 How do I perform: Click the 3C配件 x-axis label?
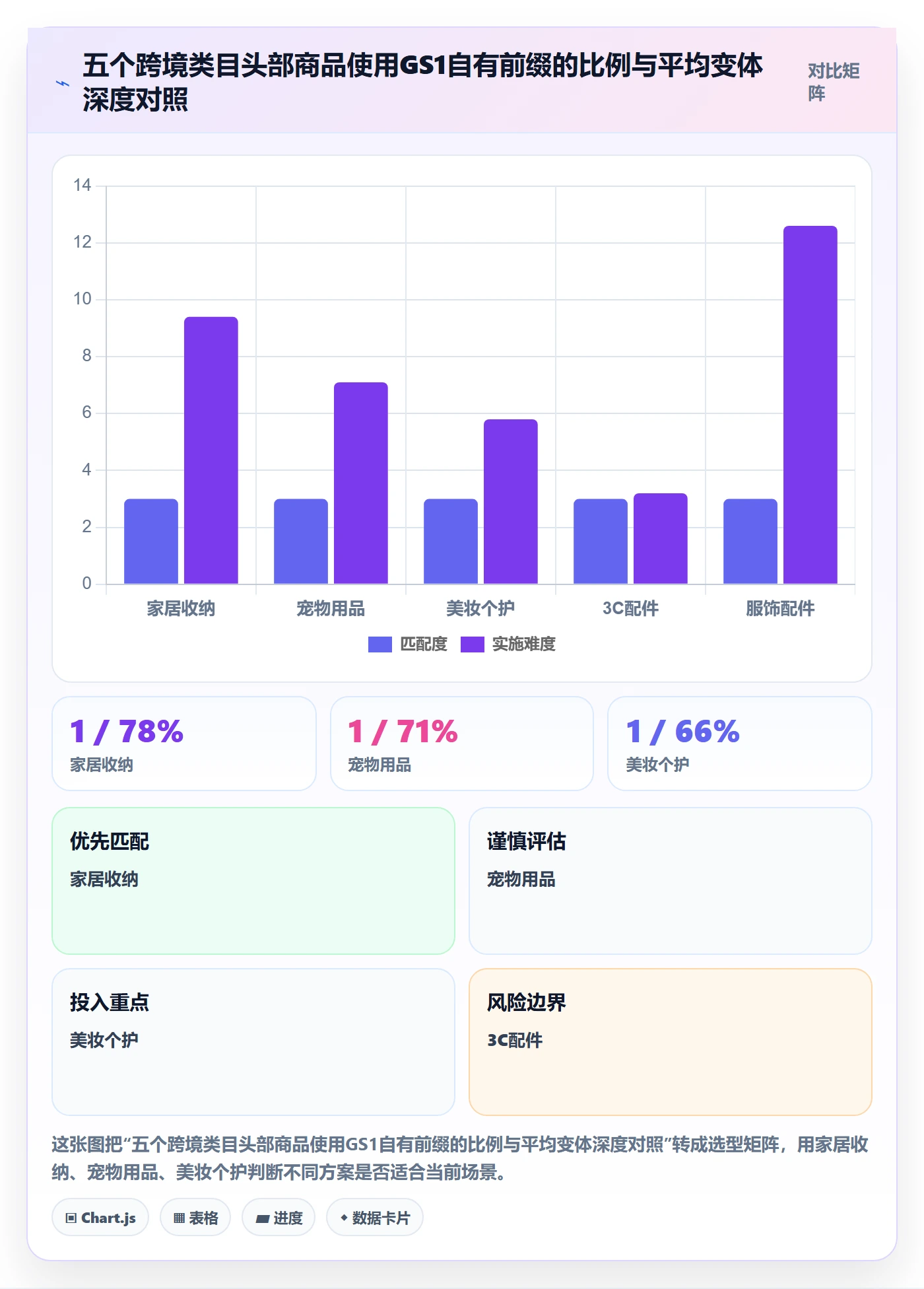(x=630, y=608)
